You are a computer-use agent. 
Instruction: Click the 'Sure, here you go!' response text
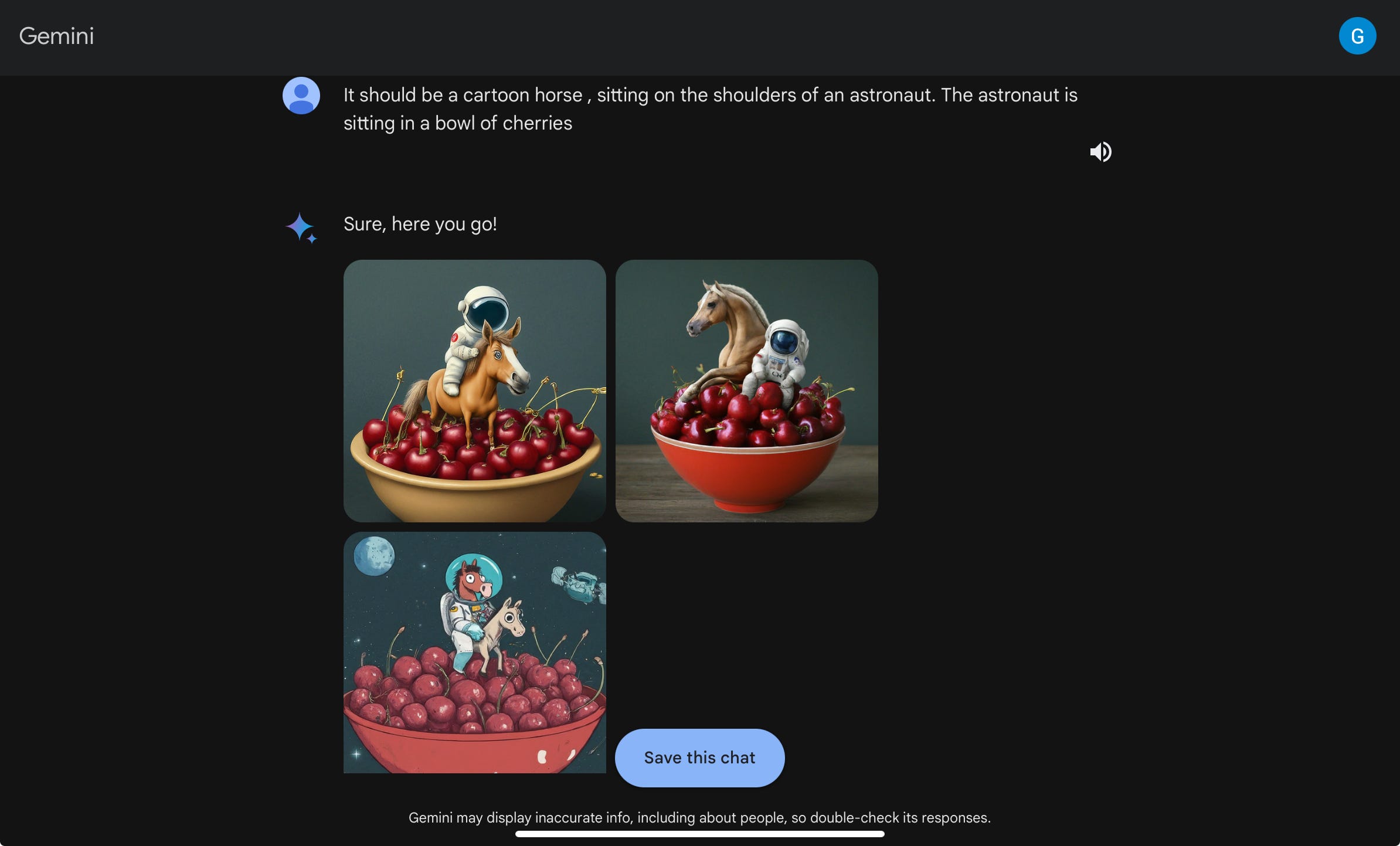tap(420, 224)
